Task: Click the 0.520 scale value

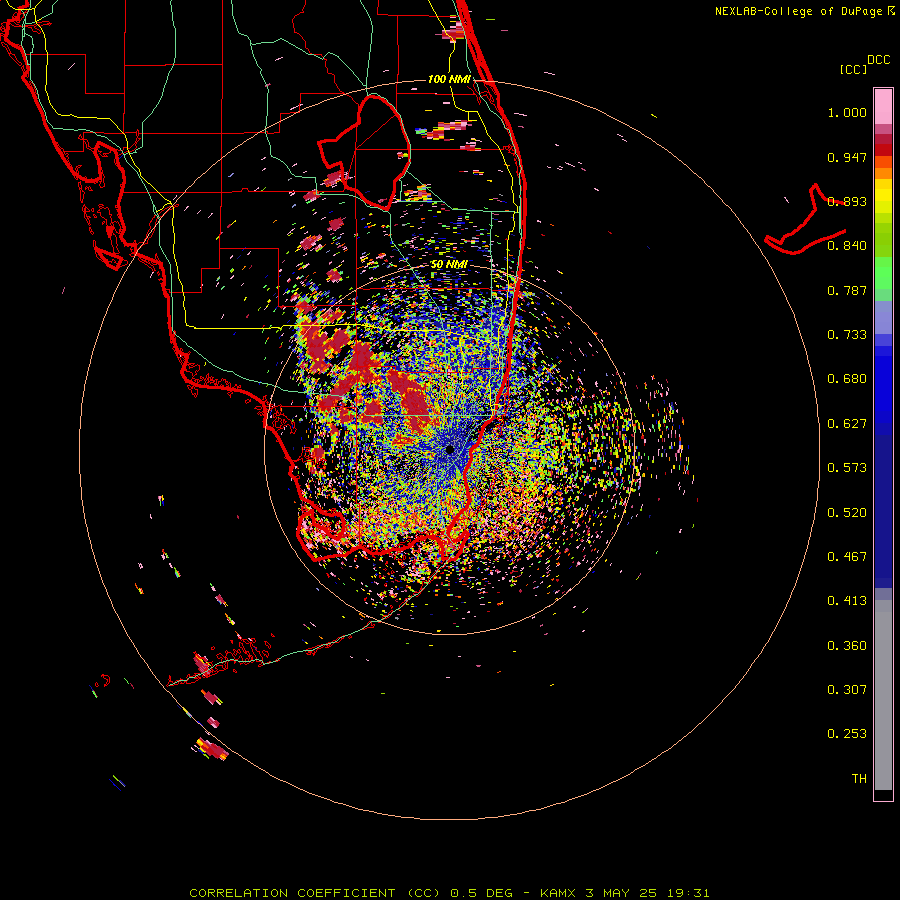Action: (x=847, y=513)
